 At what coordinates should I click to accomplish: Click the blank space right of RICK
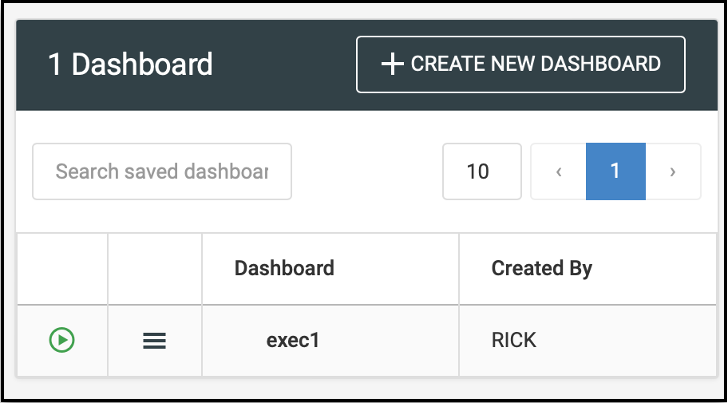click(630, 340)
